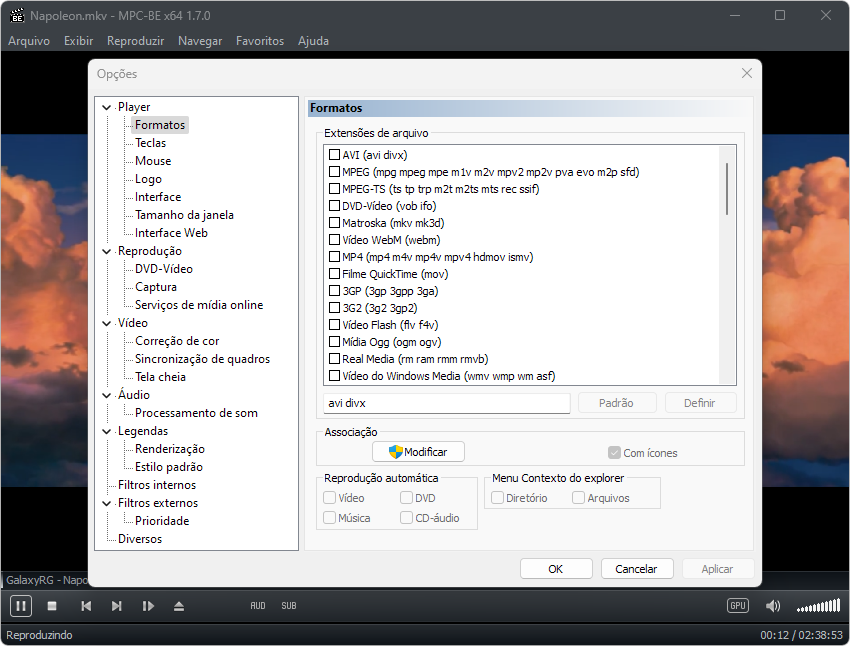
Task: Collapse the Legendas tree node
Action: [x=106, y=430]
